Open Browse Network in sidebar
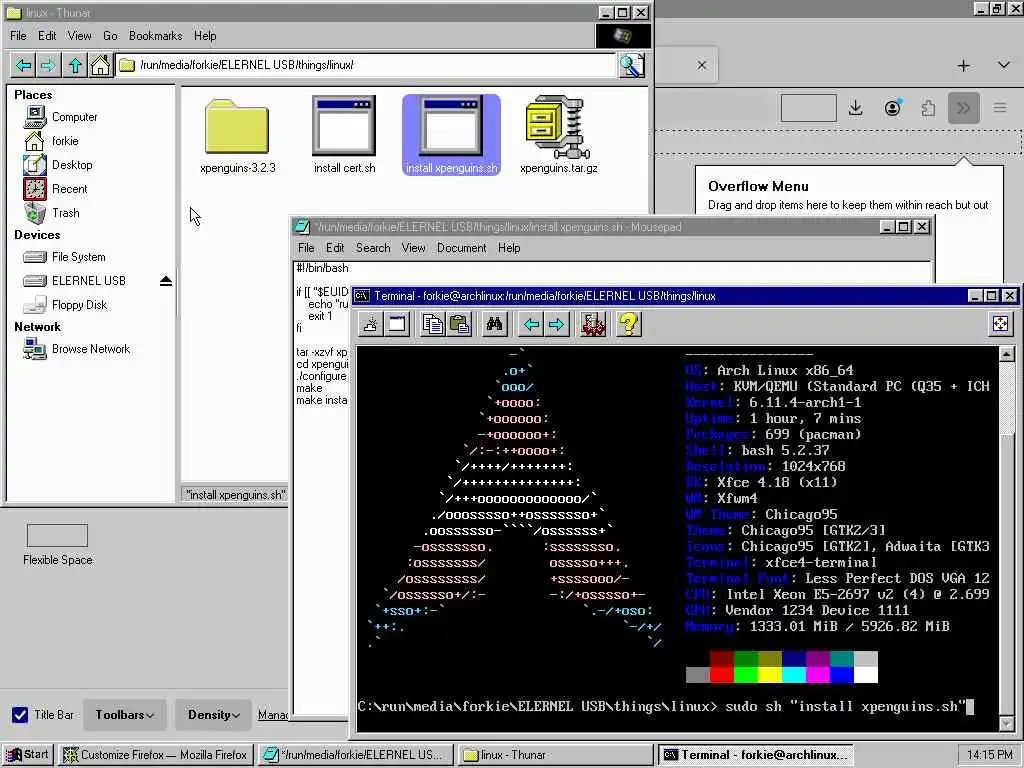Image resolution: width=1024 pixels, height=768 pixels. click(x=76, y=349)
